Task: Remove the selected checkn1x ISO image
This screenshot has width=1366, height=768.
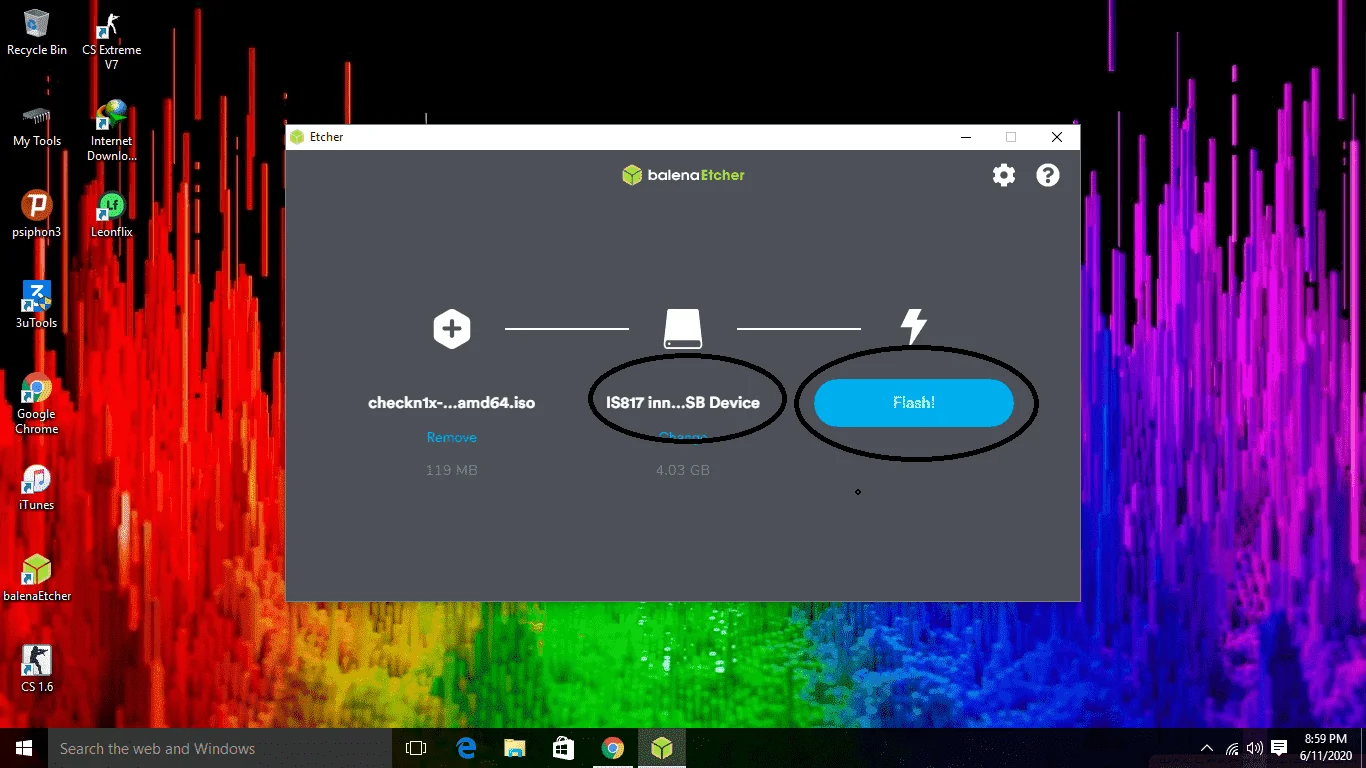Action: click(x=452, y=437)
